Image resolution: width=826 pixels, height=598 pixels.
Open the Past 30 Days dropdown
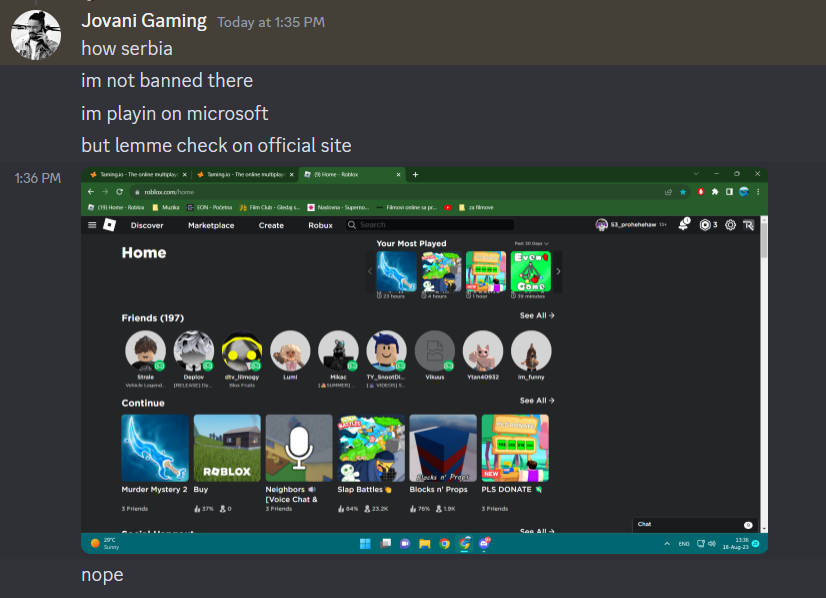(x=532, y=243)
